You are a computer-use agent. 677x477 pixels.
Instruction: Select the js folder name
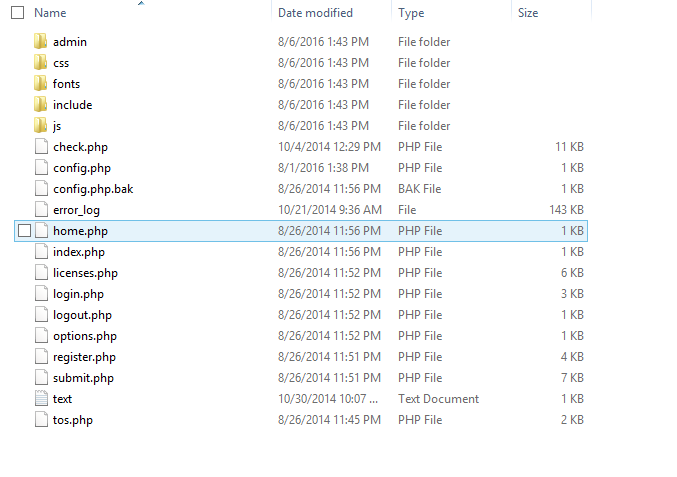[57, 126]
